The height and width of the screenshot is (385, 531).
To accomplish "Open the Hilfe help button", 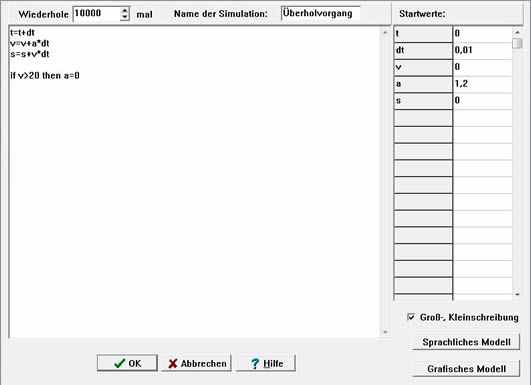I will point(266,363).
